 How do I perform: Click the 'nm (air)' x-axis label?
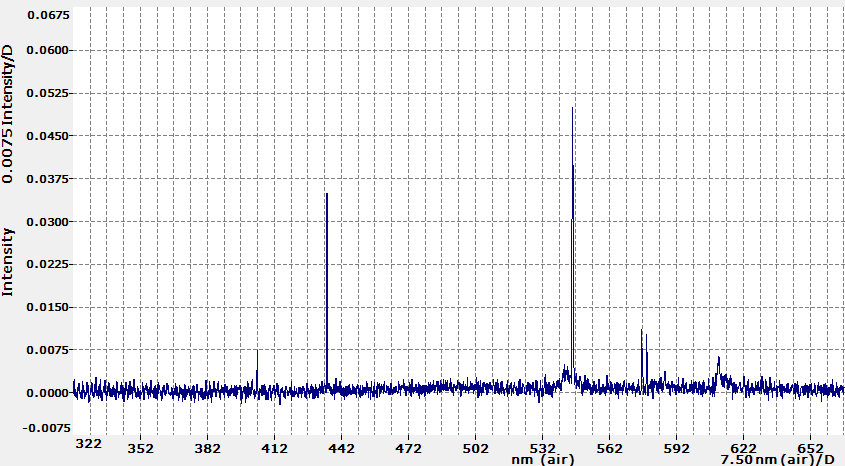(x=541, y=459)
